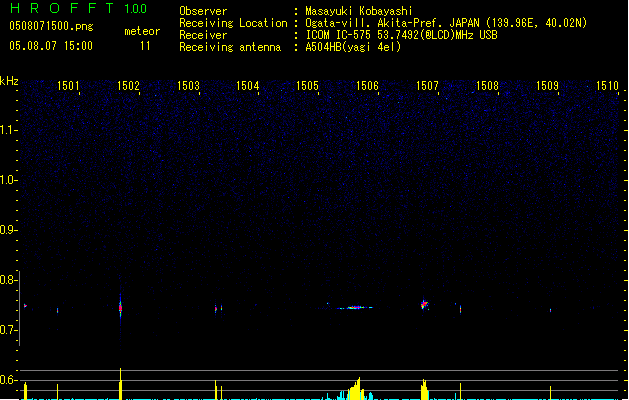Click the Receiving antenna label
Viewport: 629px width, 400px height.
click(230, 47)
